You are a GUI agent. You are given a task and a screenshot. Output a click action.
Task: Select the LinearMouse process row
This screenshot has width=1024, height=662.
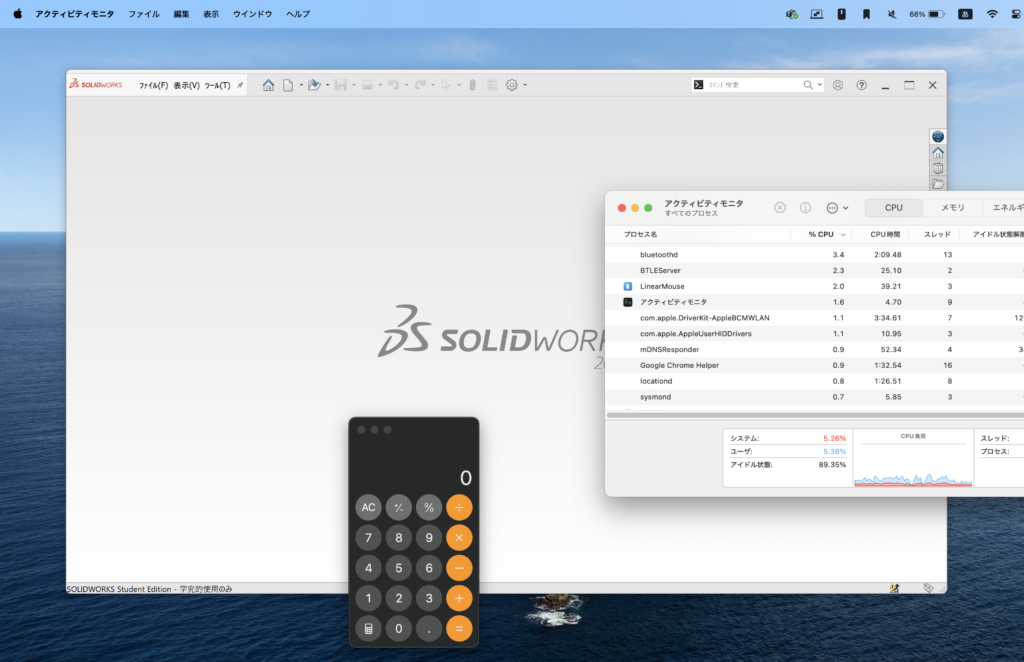(814, 287)
